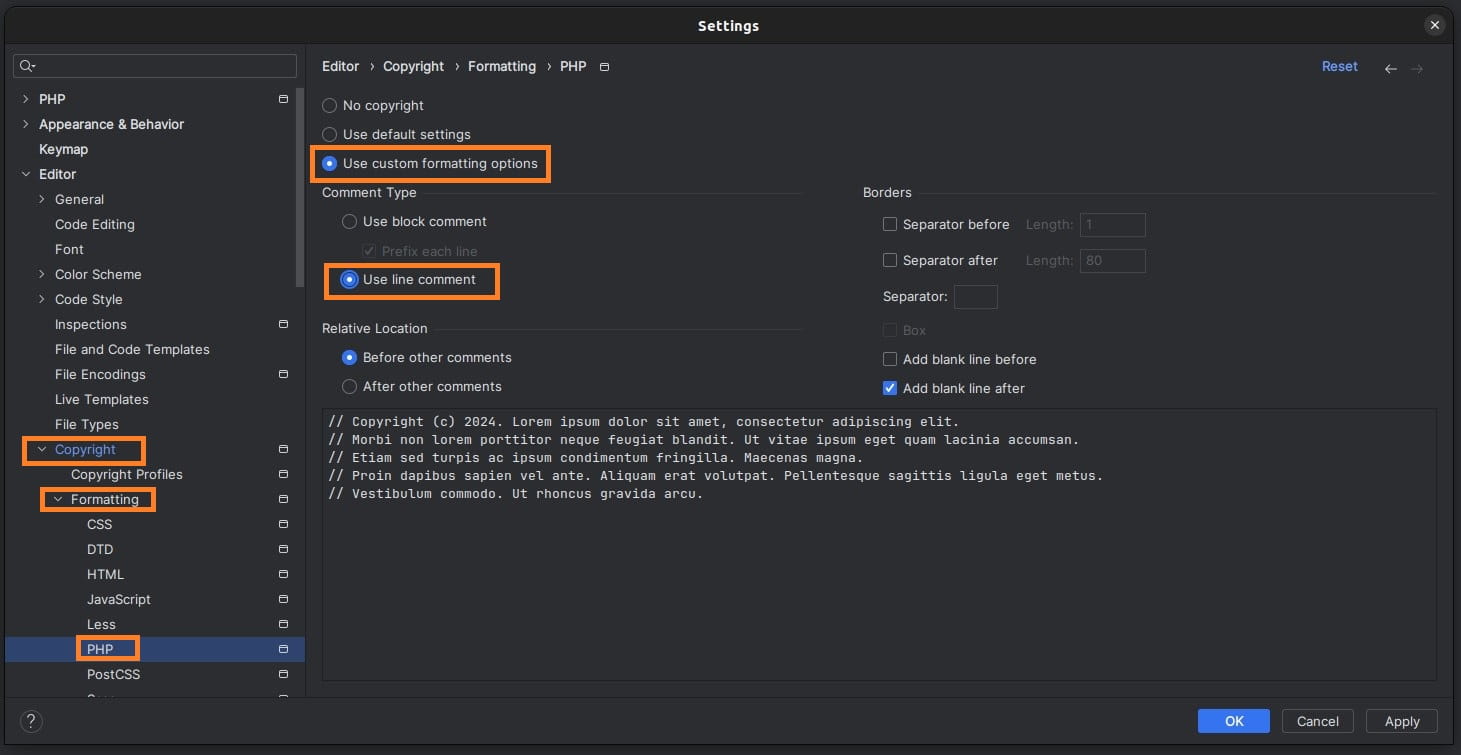
Task: Click the help question mark icon
Action: 31,721
